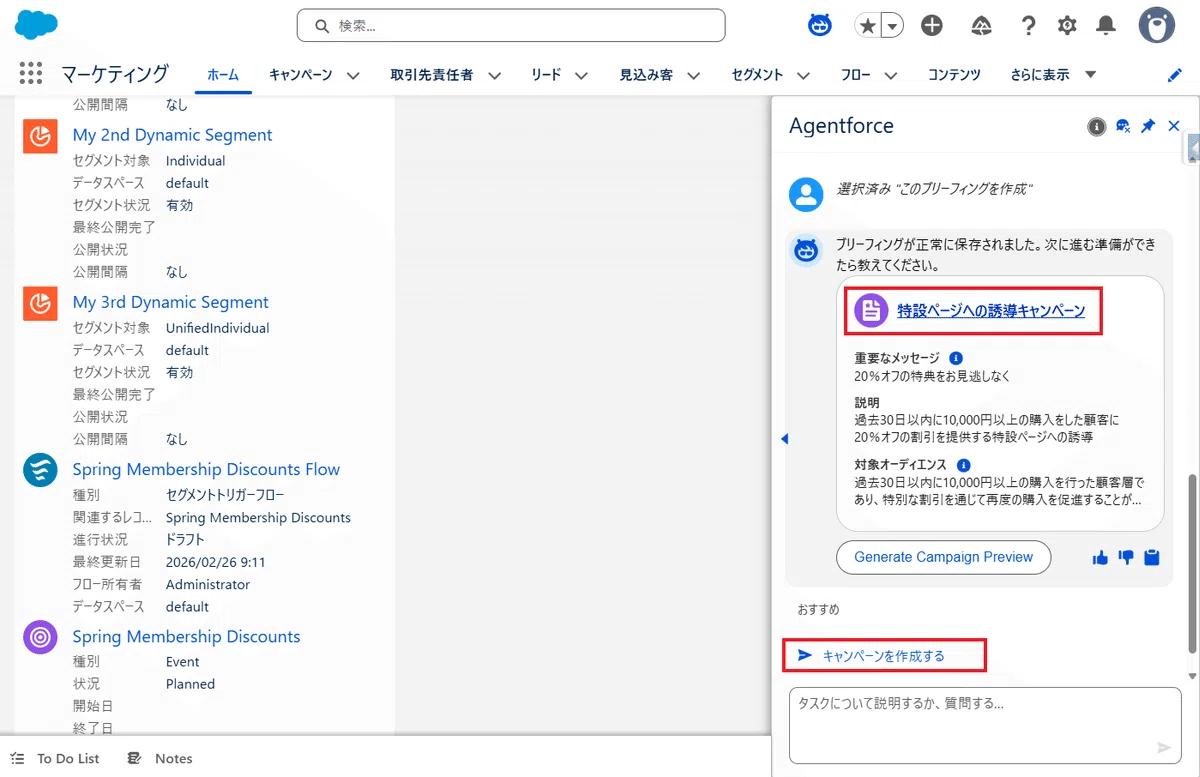Click the Salesforce cloud logo

[x=36, y=24]
